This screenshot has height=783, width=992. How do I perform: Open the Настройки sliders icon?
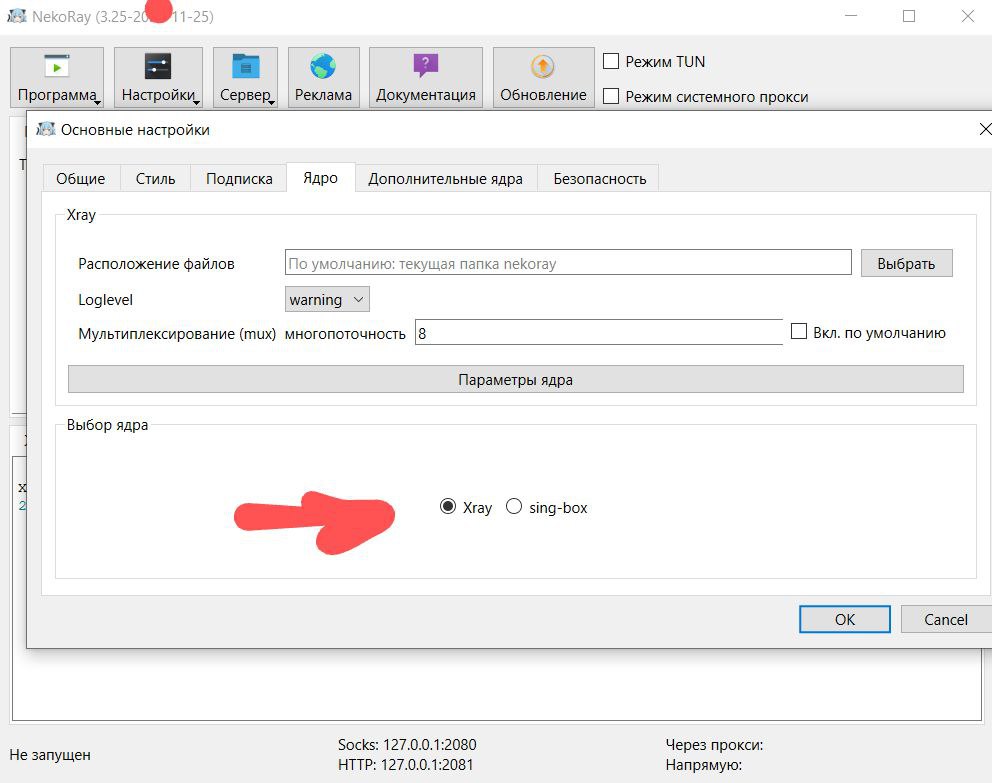pos(158,67)
